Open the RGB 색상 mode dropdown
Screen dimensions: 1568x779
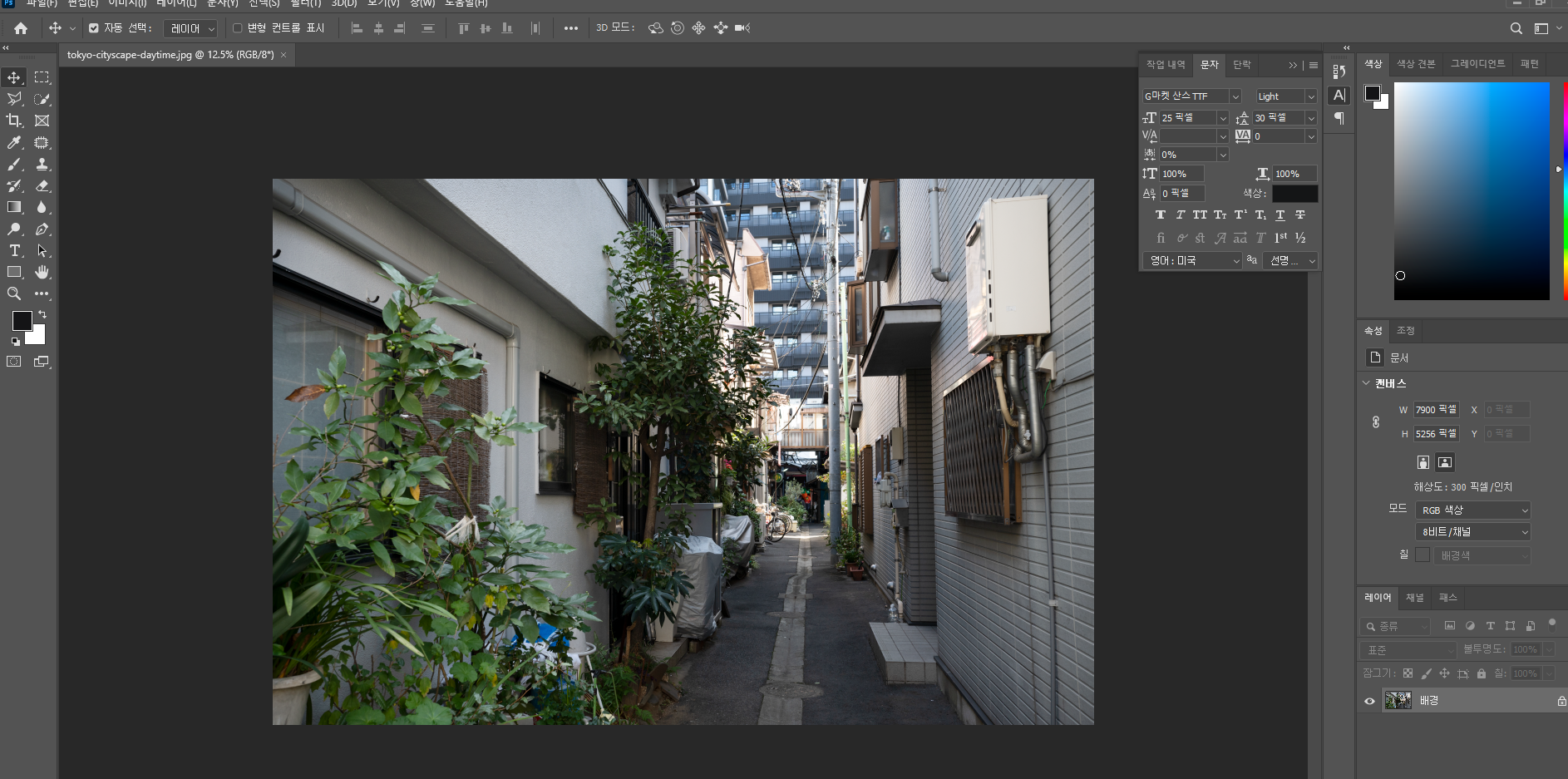[x=1472, y=510]
